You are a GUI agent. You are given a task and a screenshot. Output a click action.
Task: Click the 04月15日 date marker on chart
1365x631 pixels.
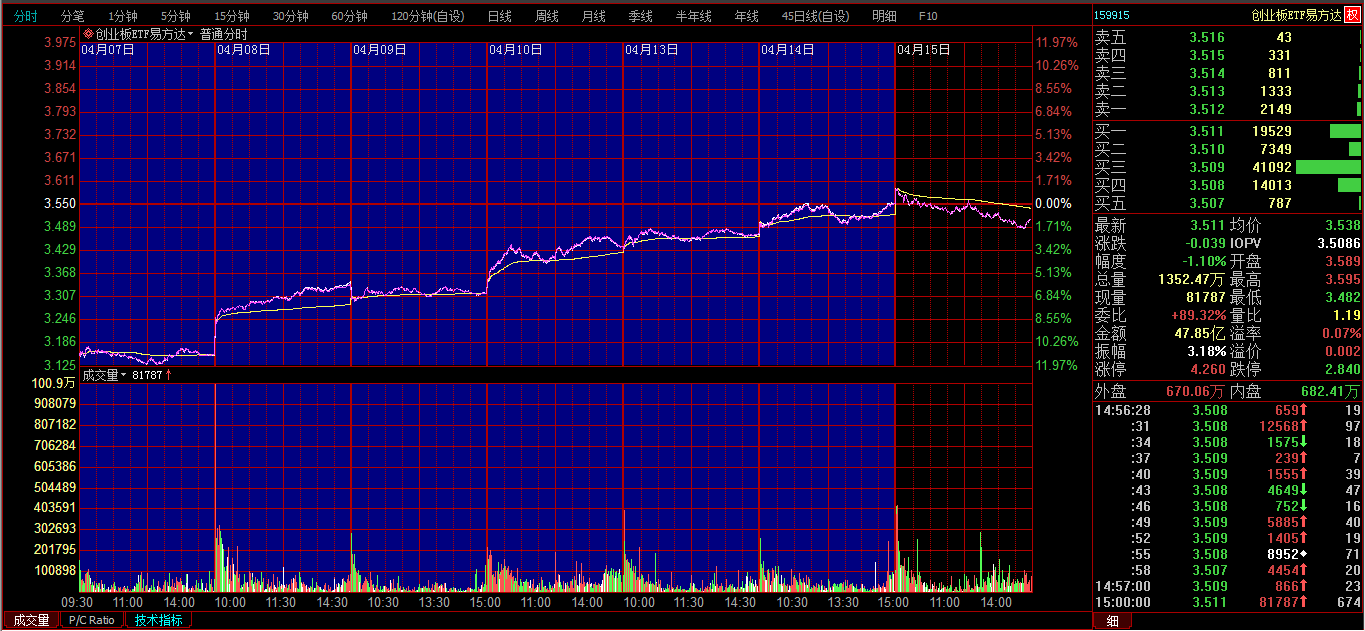click(923, 49)
